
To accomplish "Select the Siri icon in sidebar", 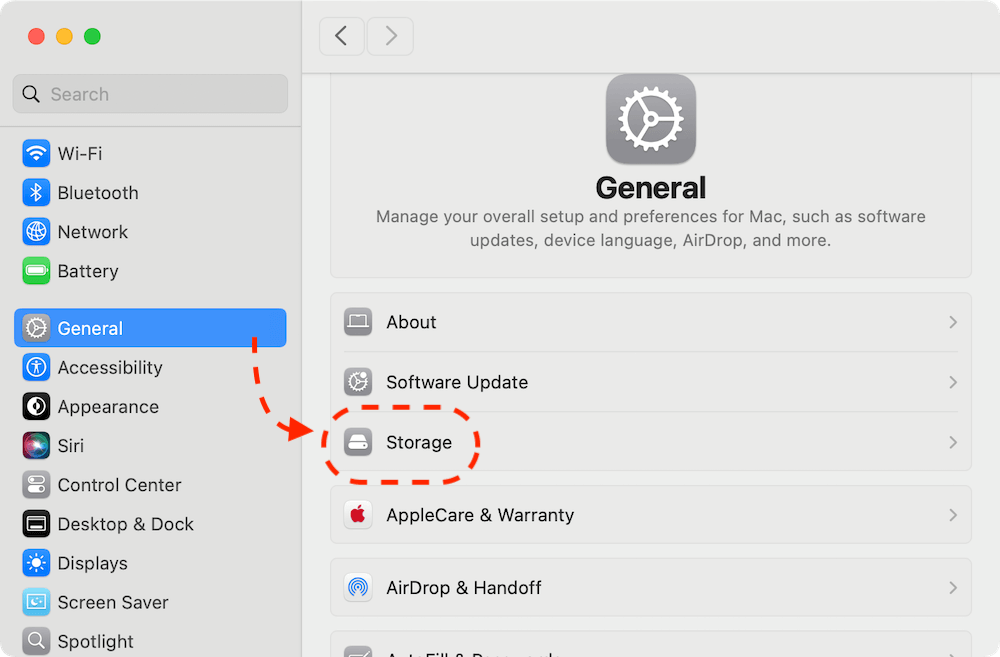I will (36, 445).
